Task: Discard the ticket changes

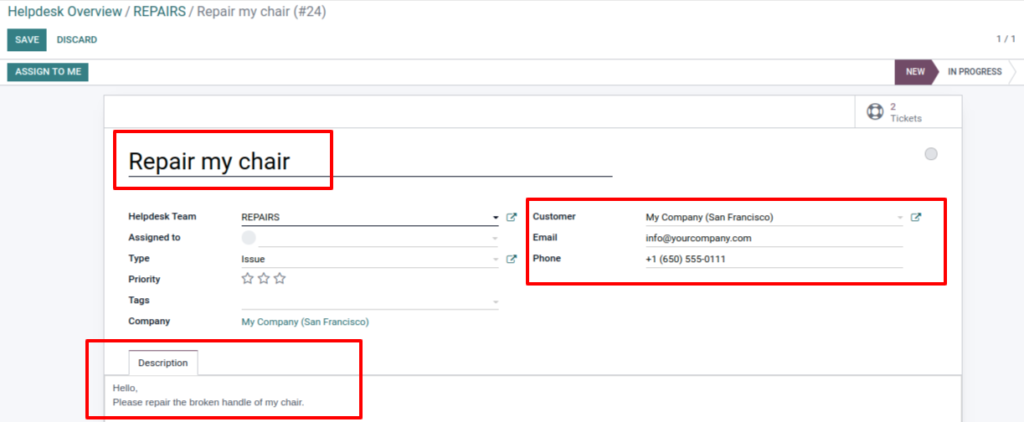Action: click(77, 40)
